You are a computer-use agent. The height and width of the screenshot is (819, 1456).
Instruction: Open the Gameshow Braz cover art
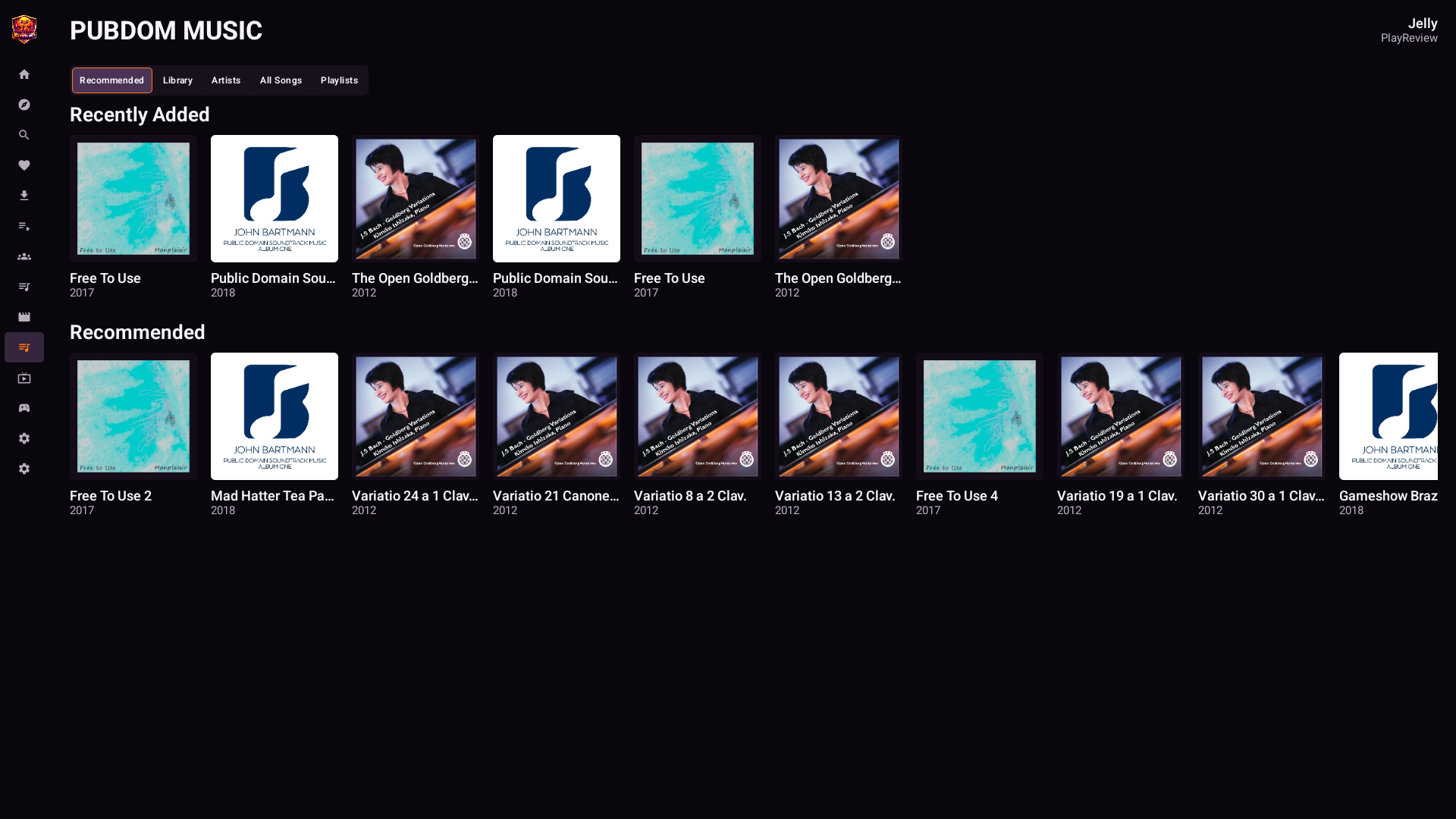[x=1389, y=416]
